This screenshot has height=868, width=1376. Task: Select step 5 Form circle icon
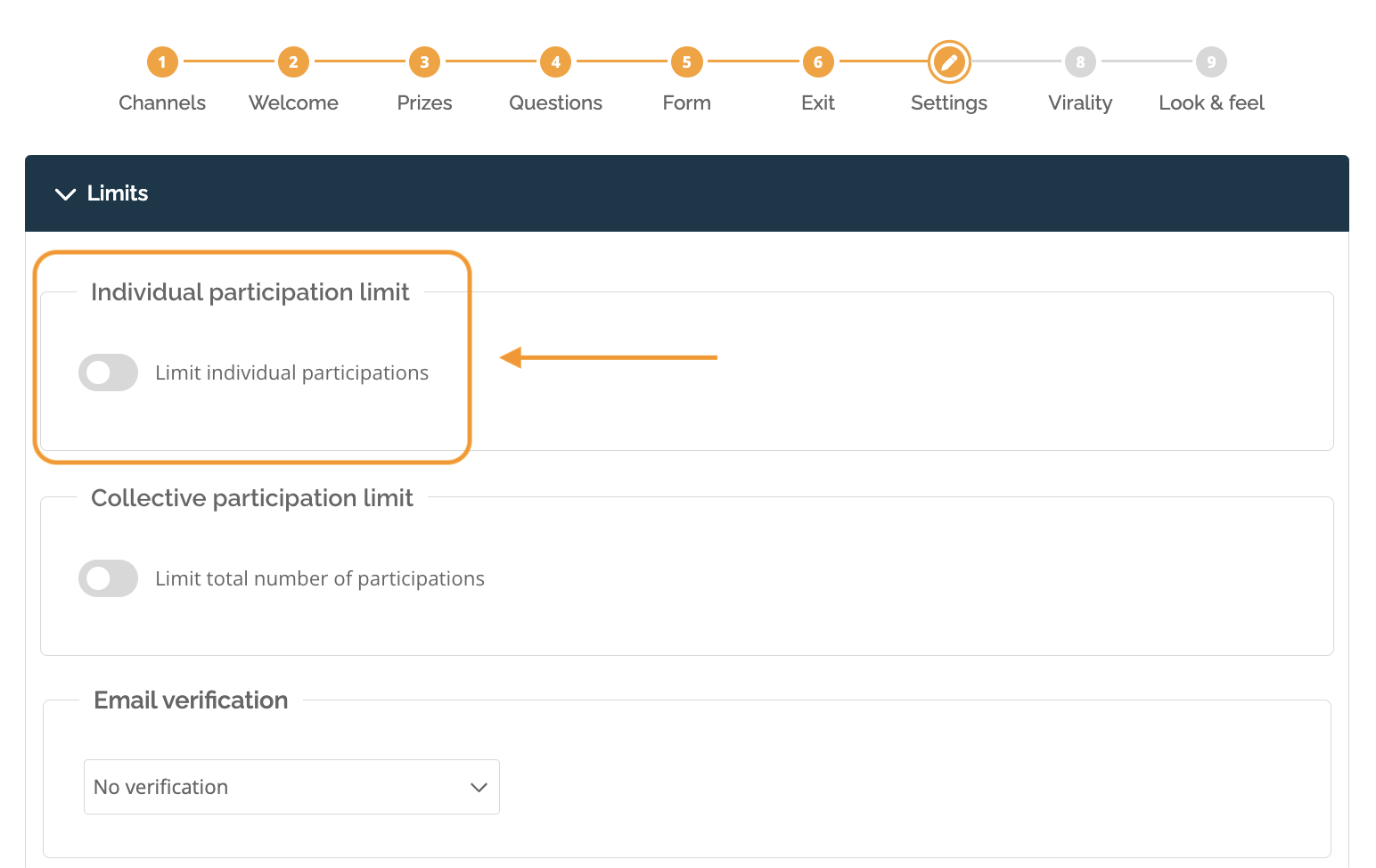coord(686,62)
